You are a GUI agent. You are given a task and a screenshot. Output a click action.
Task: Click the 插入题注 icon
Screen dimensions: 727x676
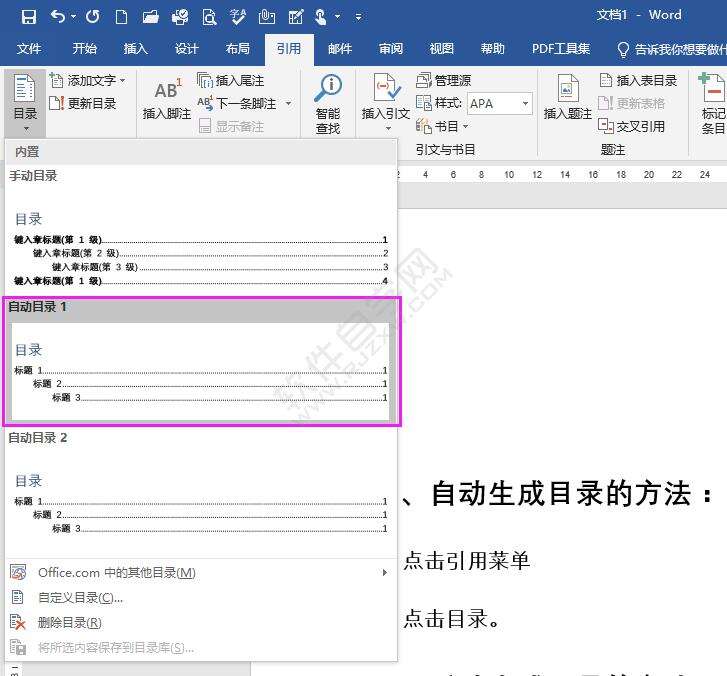567,88
